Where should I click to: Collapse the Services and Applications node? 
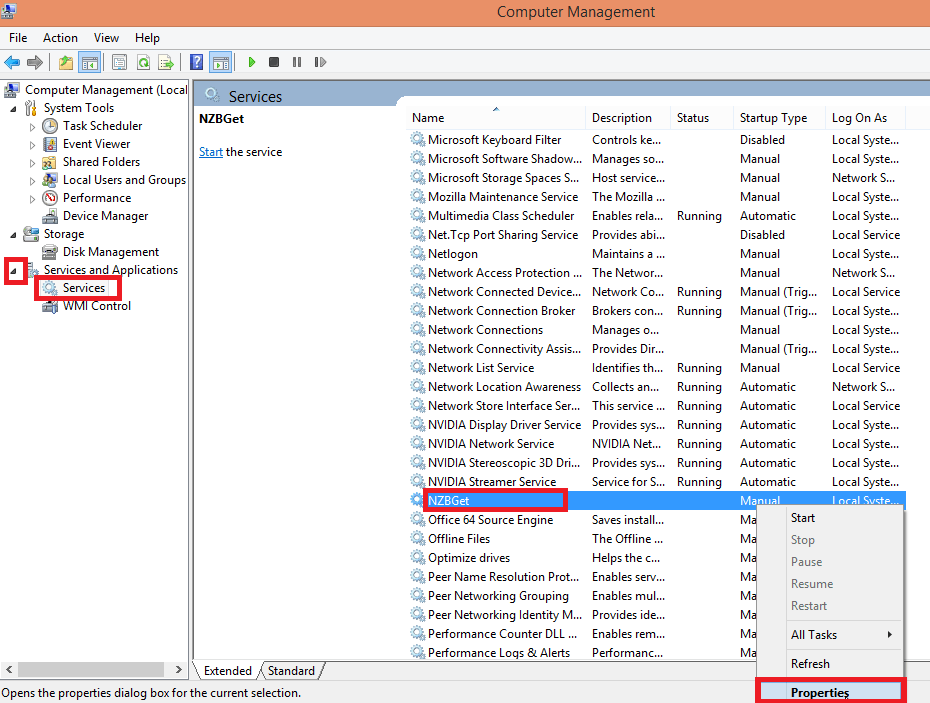(x=14, y=270)
